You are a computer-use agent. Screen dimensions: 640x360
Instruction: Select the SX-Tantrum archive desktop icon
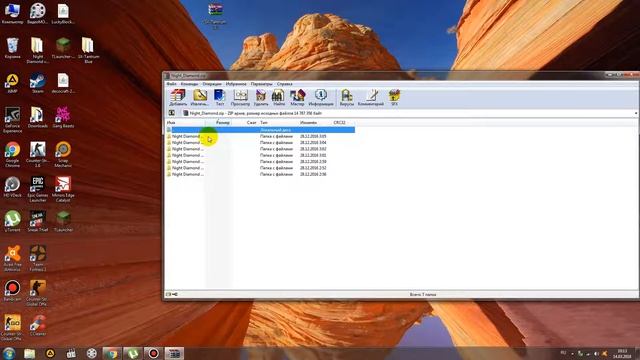point(215,16)
